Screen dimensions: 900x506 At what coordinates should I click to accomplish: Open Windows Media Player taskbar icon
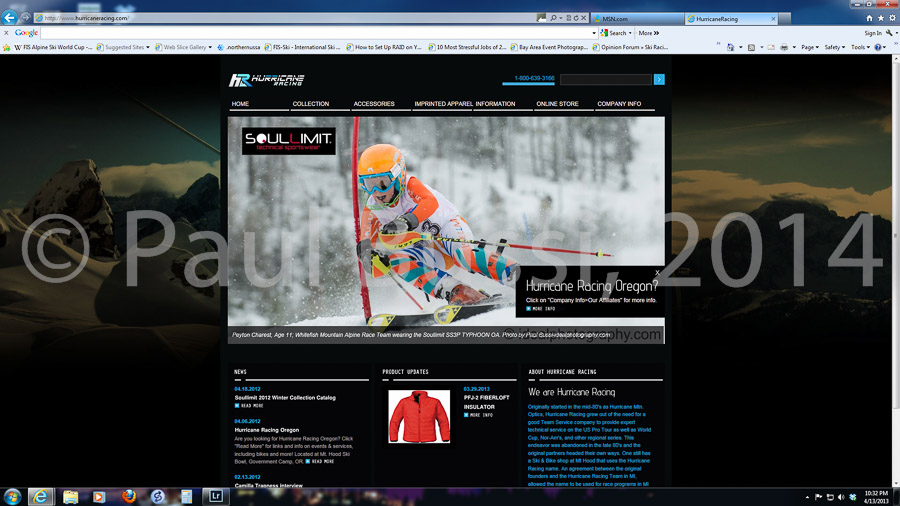pos(99,497)
